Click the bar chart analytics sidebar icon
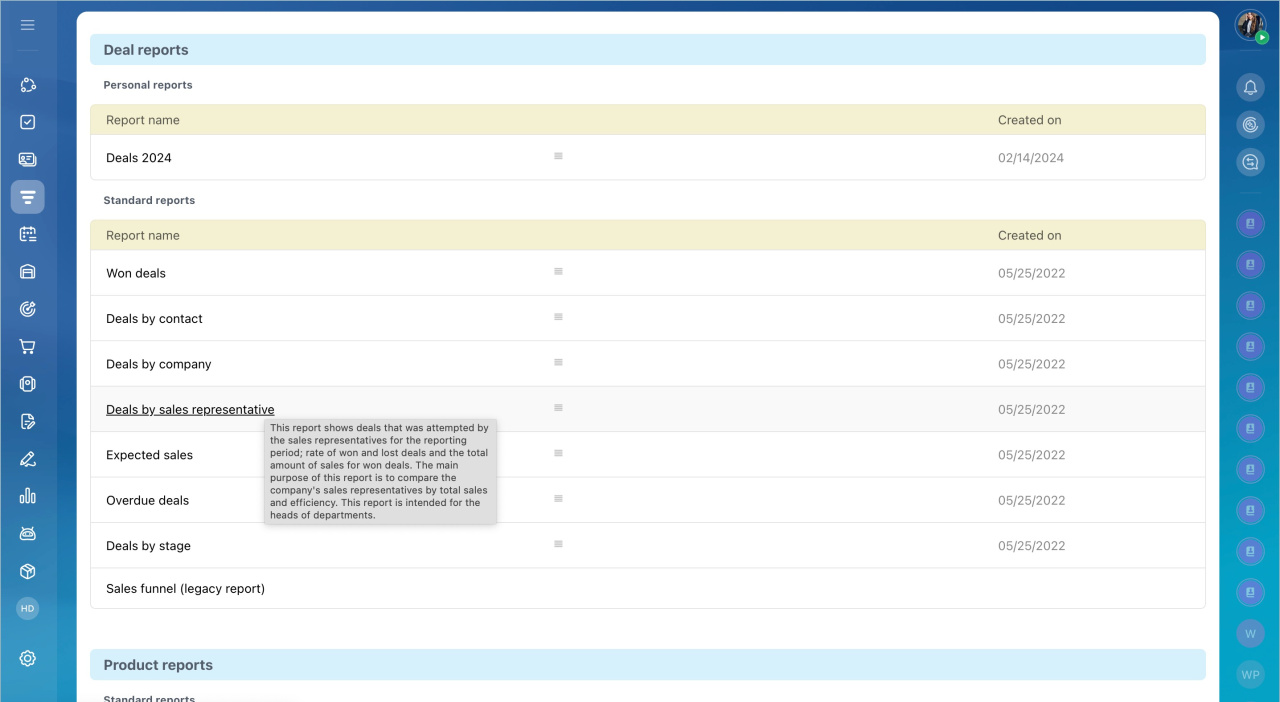This screenshot has width=1280, height=702. click(x=27, y=496)
